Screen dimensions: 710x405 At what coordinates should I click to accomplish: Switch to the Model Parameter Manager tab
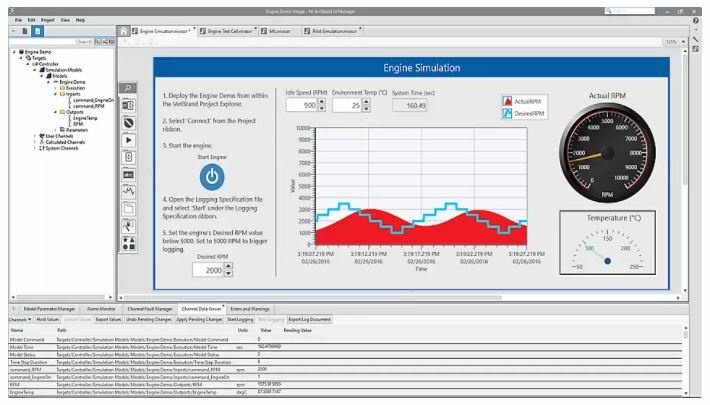[49, 309]
